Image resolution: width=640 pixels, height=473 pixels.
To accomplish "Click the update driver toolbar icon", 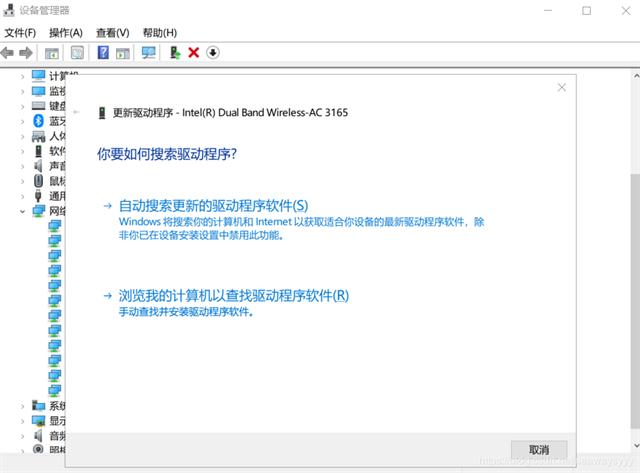I will [x=175, y=53].
